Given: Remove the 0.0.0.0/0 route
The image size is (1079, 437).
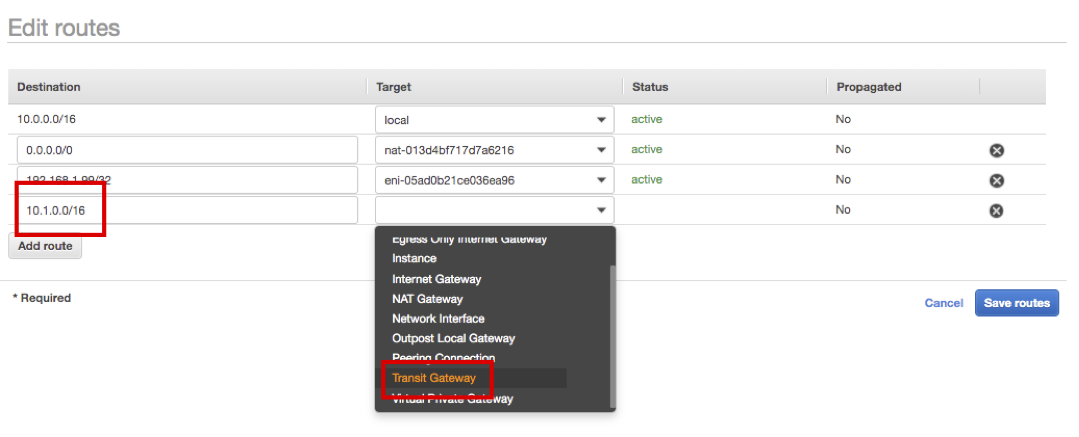Looking at the screenshot, I should (996, 150).
